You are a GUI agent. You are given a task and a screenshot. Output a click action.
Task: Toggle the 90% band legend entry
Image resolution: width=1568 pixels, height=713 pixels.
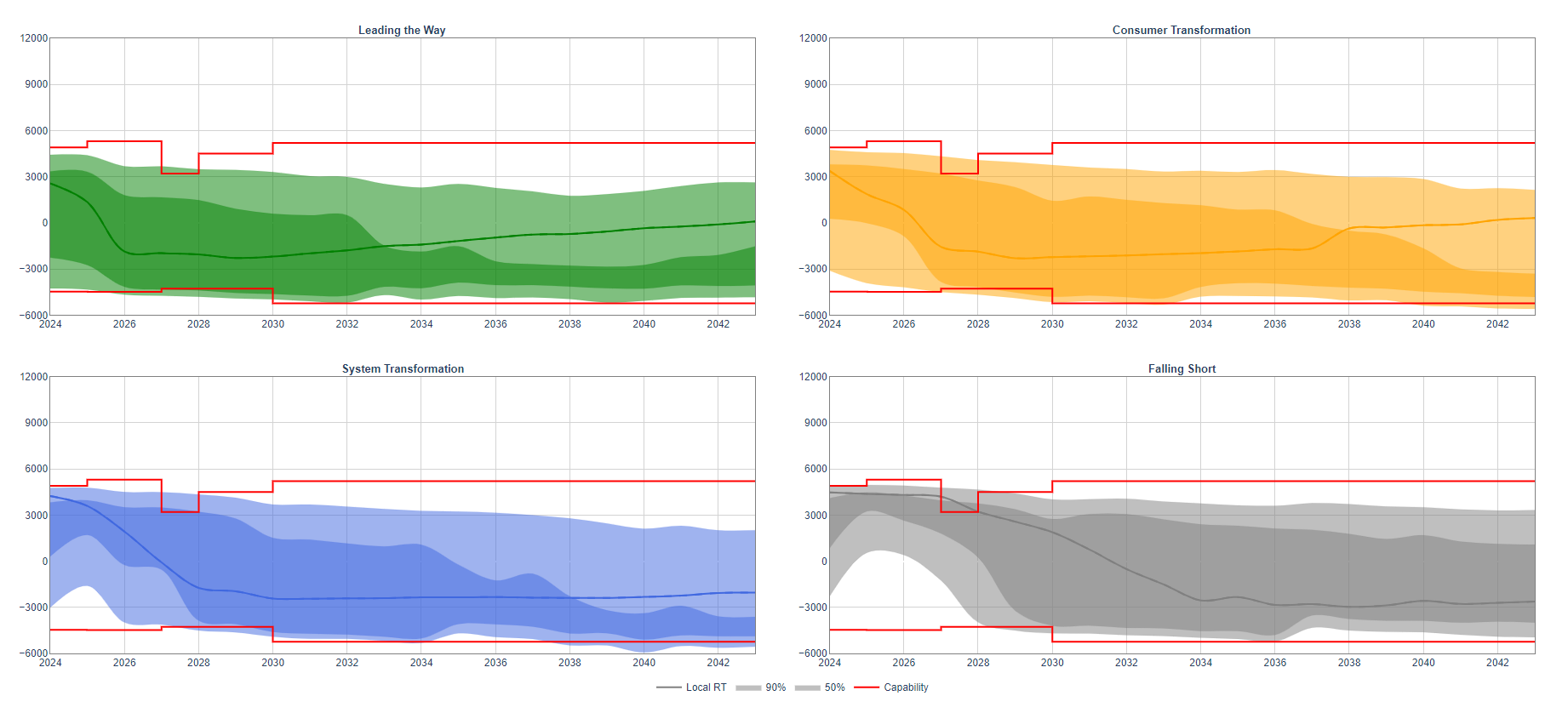tap(761, 687)
